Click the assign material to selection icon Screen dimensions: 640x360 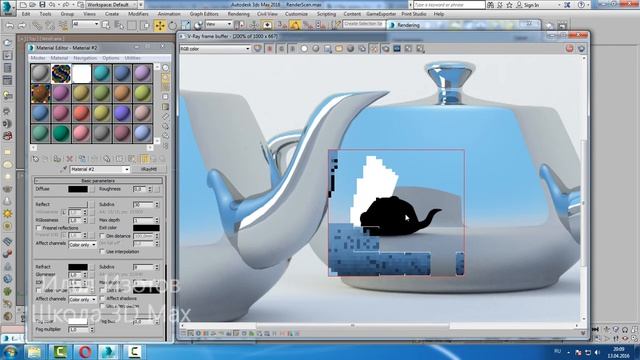(x=57, y=159)
